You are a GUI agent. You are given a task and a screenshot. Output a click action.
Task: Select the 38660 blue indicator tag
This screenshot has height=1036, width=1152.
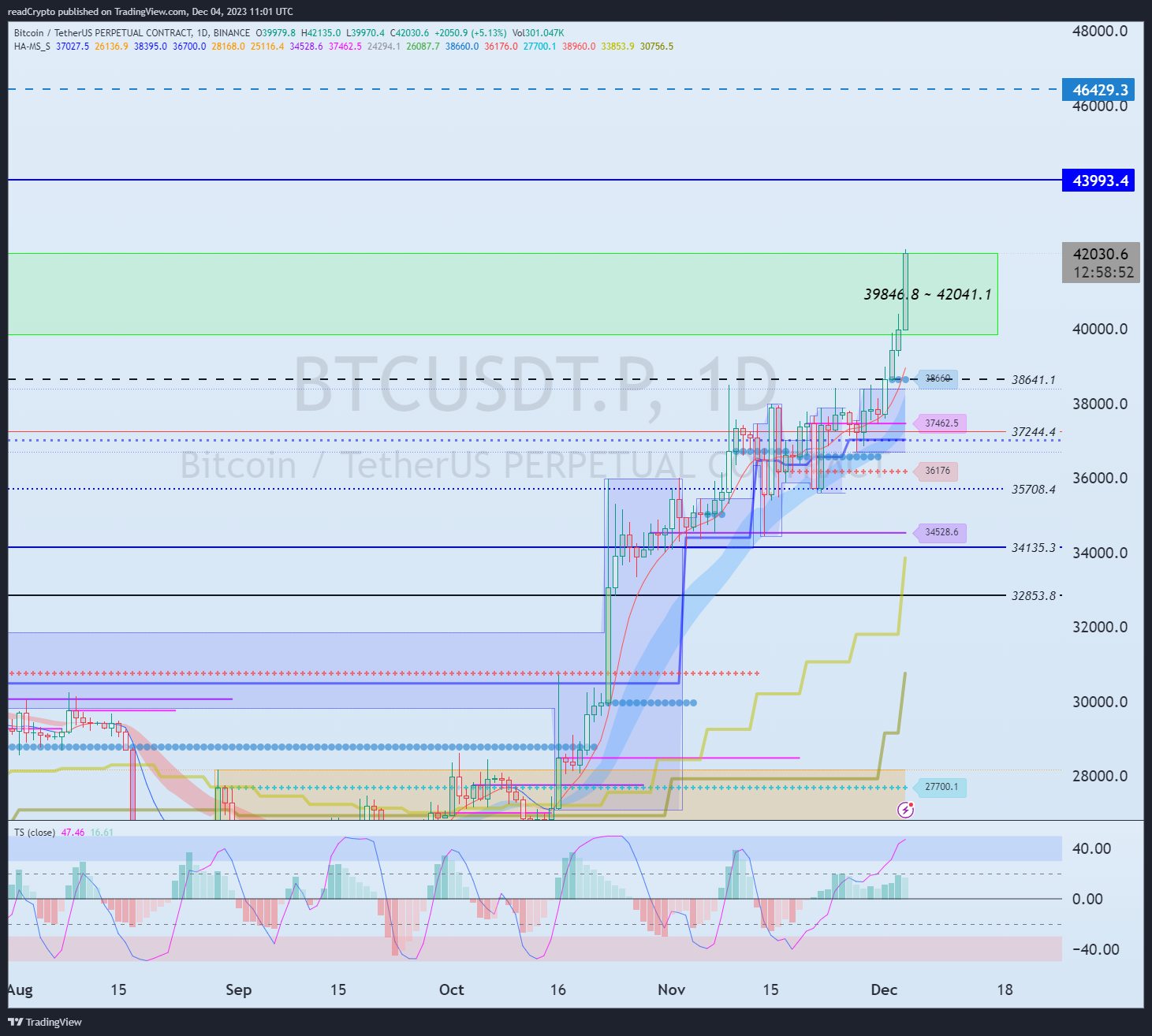937,379
